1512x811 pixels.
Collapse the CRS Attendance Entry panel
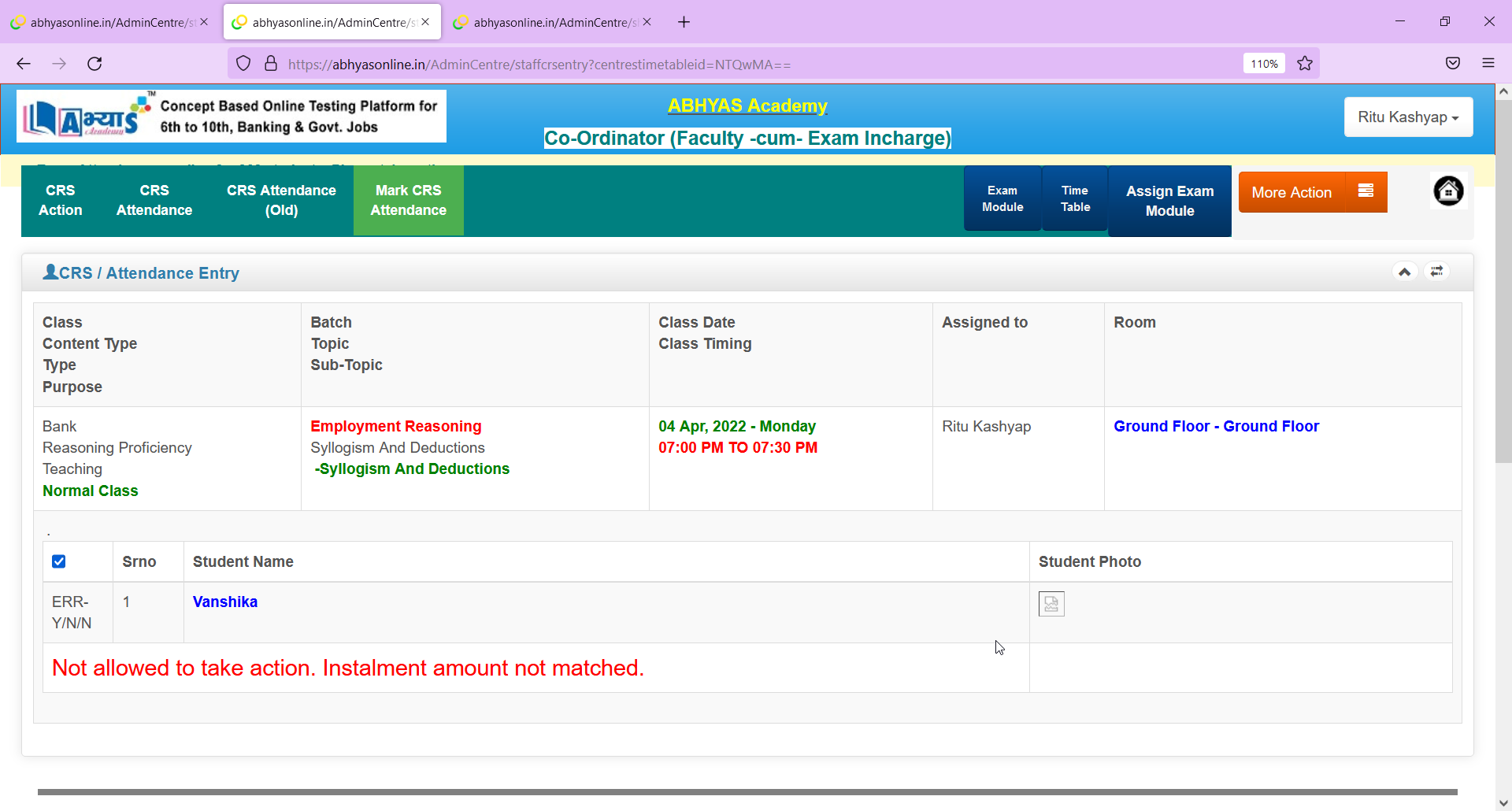(x=1404, y=272)
